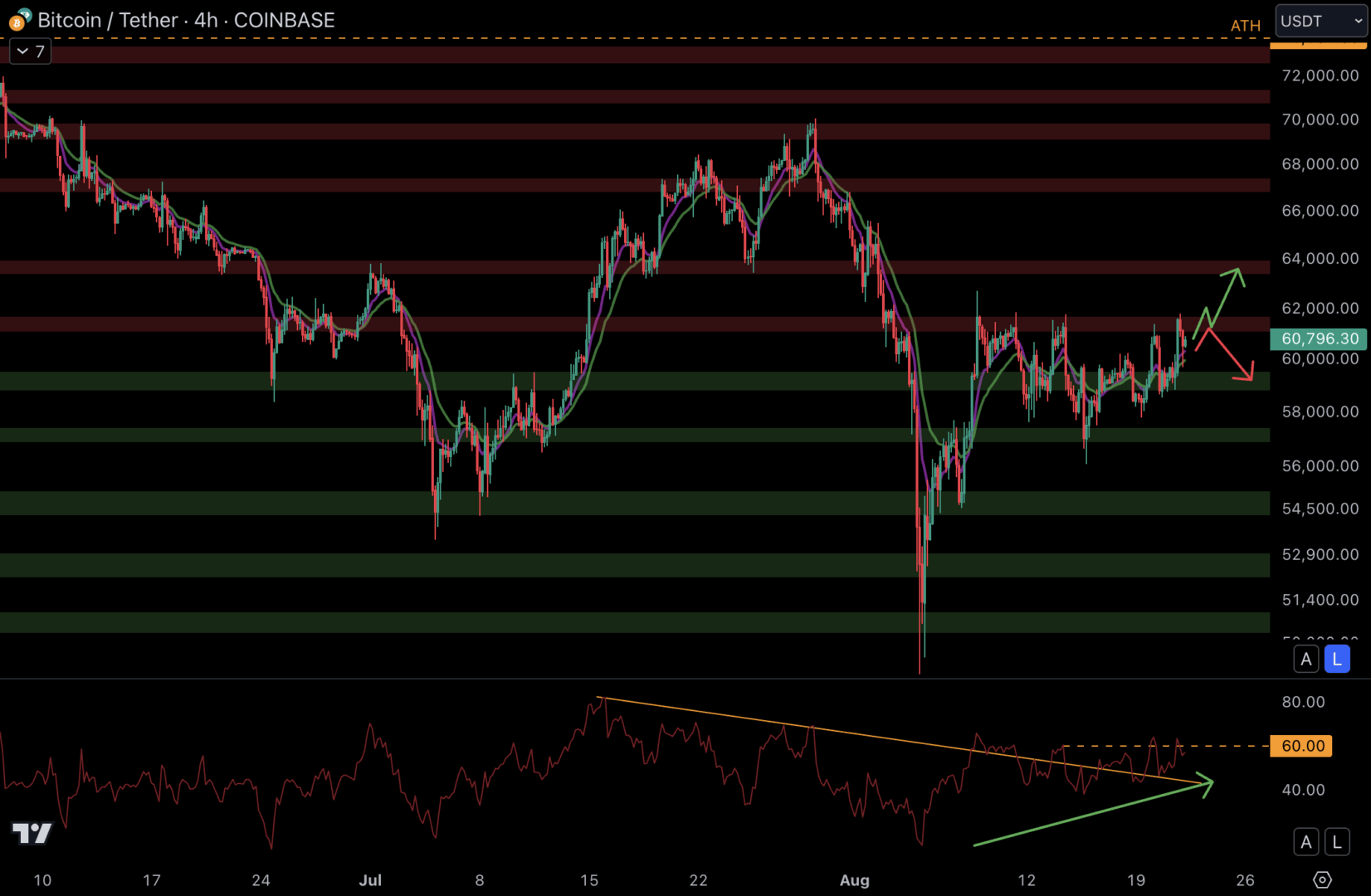Image resolution: width=1371 pixels, height=896 pixels.
Task: Open the chart settings hexagon icon
Action: pyautogui.click(x=1323, y=879)
